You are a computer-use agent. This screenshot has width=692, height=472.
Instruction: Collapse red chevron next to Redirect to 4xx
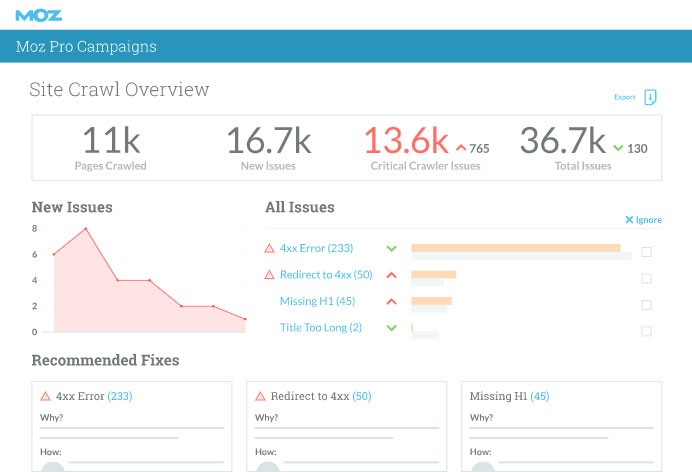(x=391, y=275)
